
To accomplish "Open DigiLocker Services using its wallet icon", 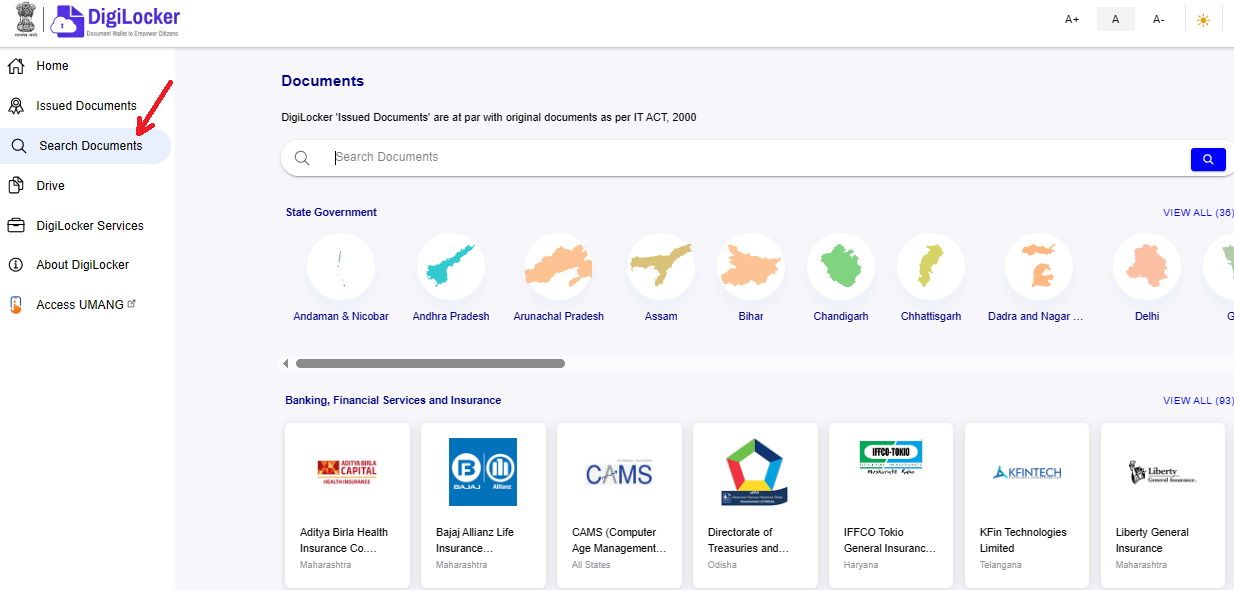I will coord(18,225).
